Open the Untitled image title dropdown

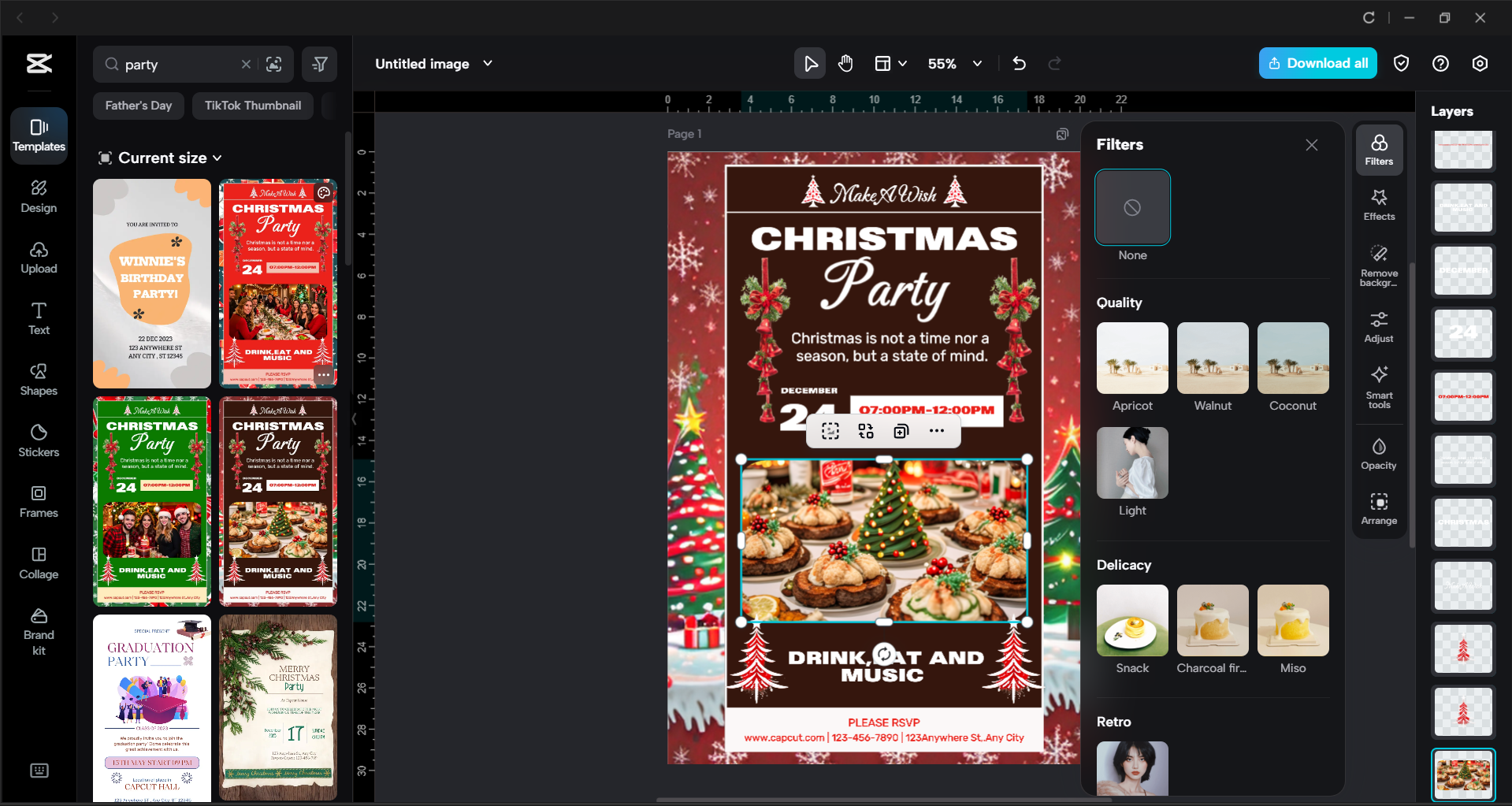coord(489,64)
